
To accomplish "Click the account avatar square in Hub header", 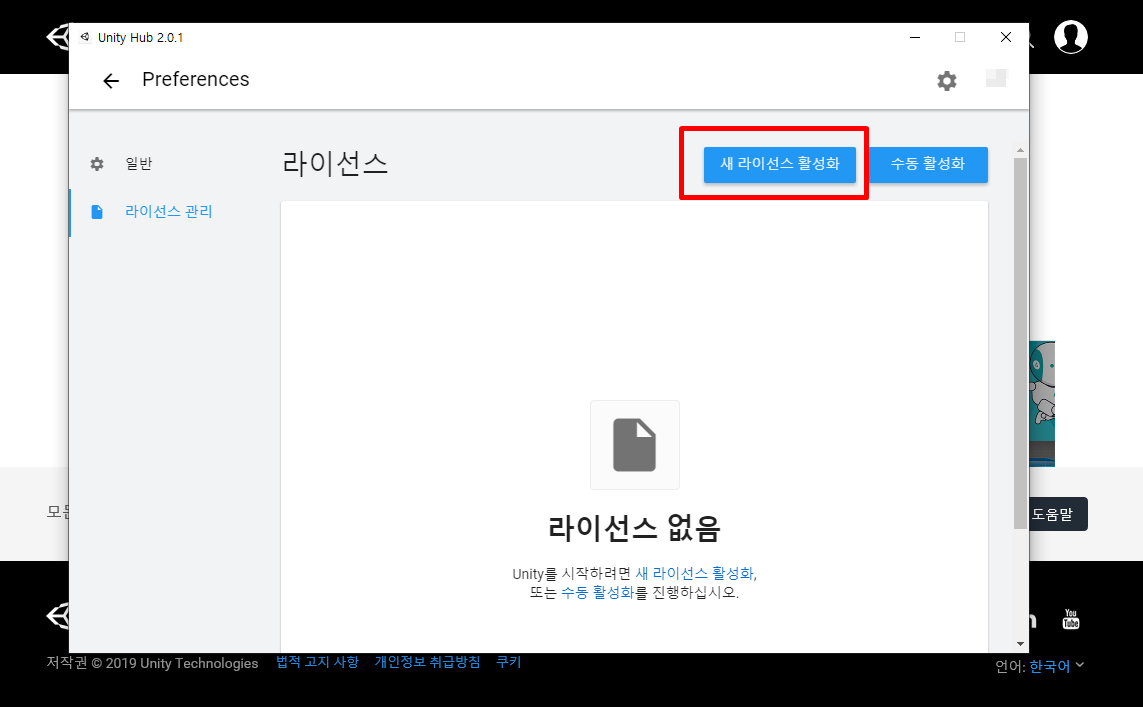I will (x=996, y=78).
